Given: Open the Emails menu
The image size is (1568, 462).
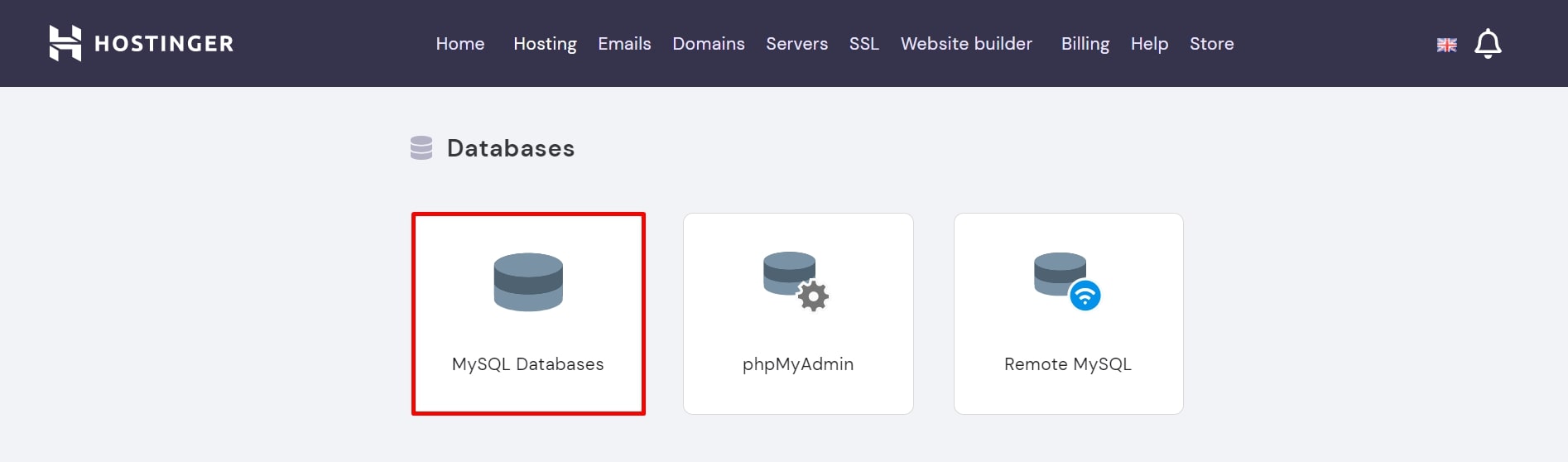Looking at the screenshot, I should coord(624,44).
